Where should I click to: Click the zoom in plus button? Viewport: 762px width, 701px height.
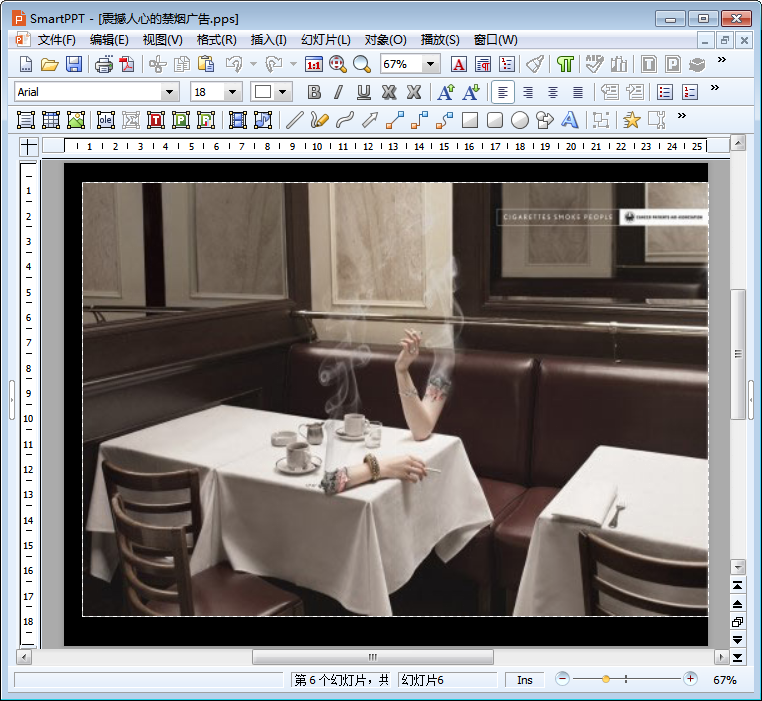690,679
